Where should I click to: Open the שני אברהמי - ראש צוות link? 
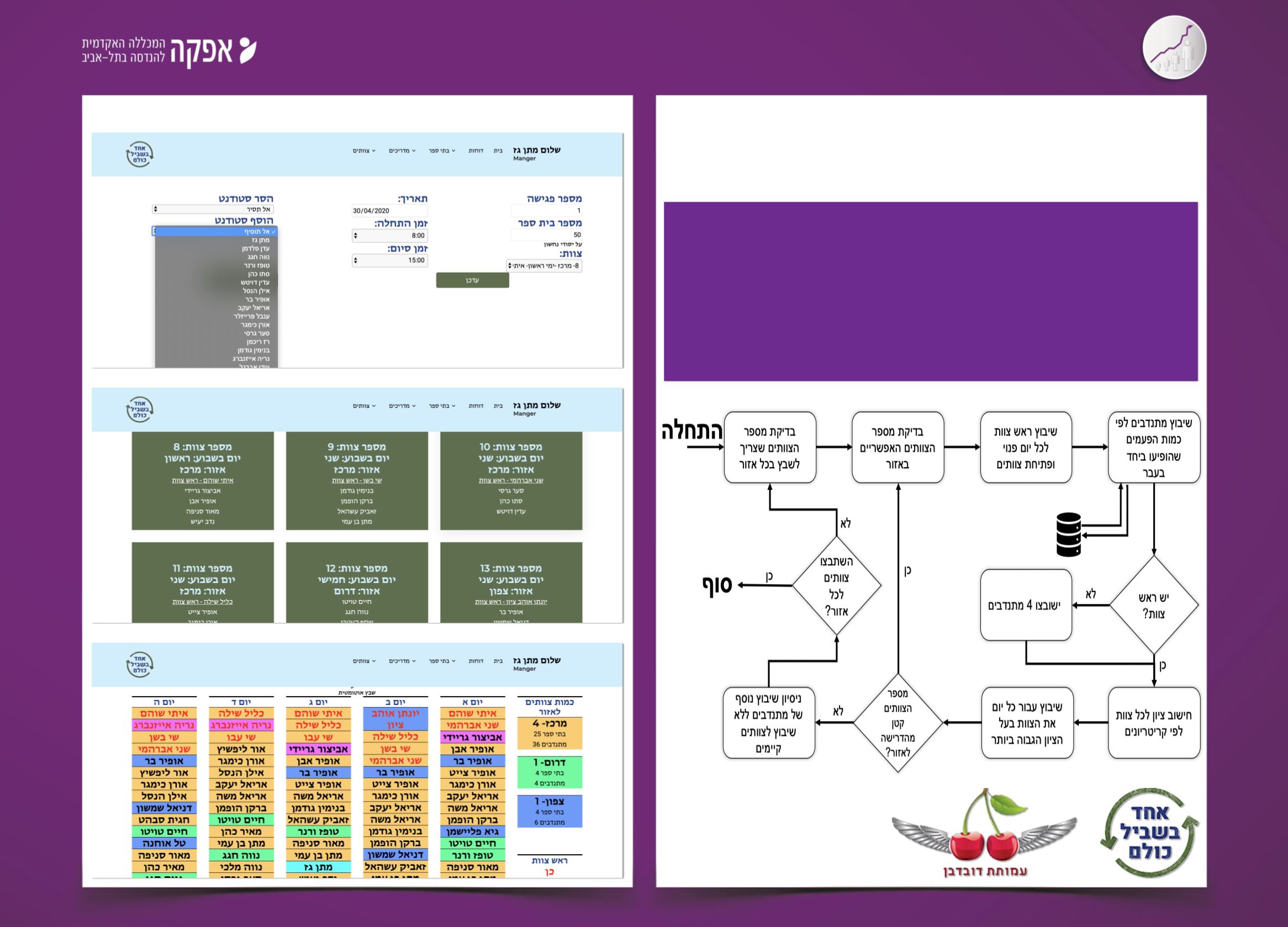[511, 481]
